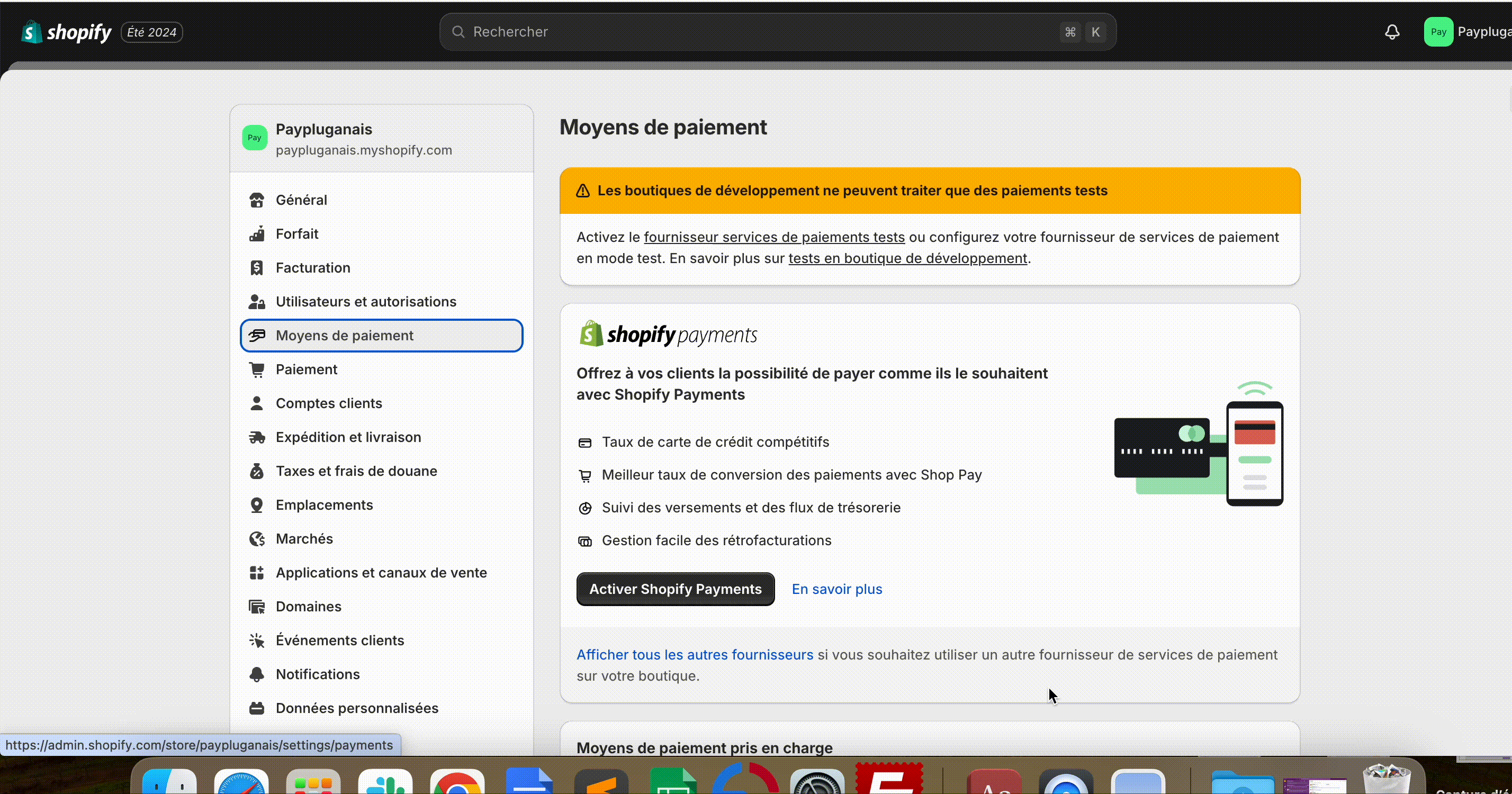
Task: Open Données personnalisées settings
Action: coord(382,708)
